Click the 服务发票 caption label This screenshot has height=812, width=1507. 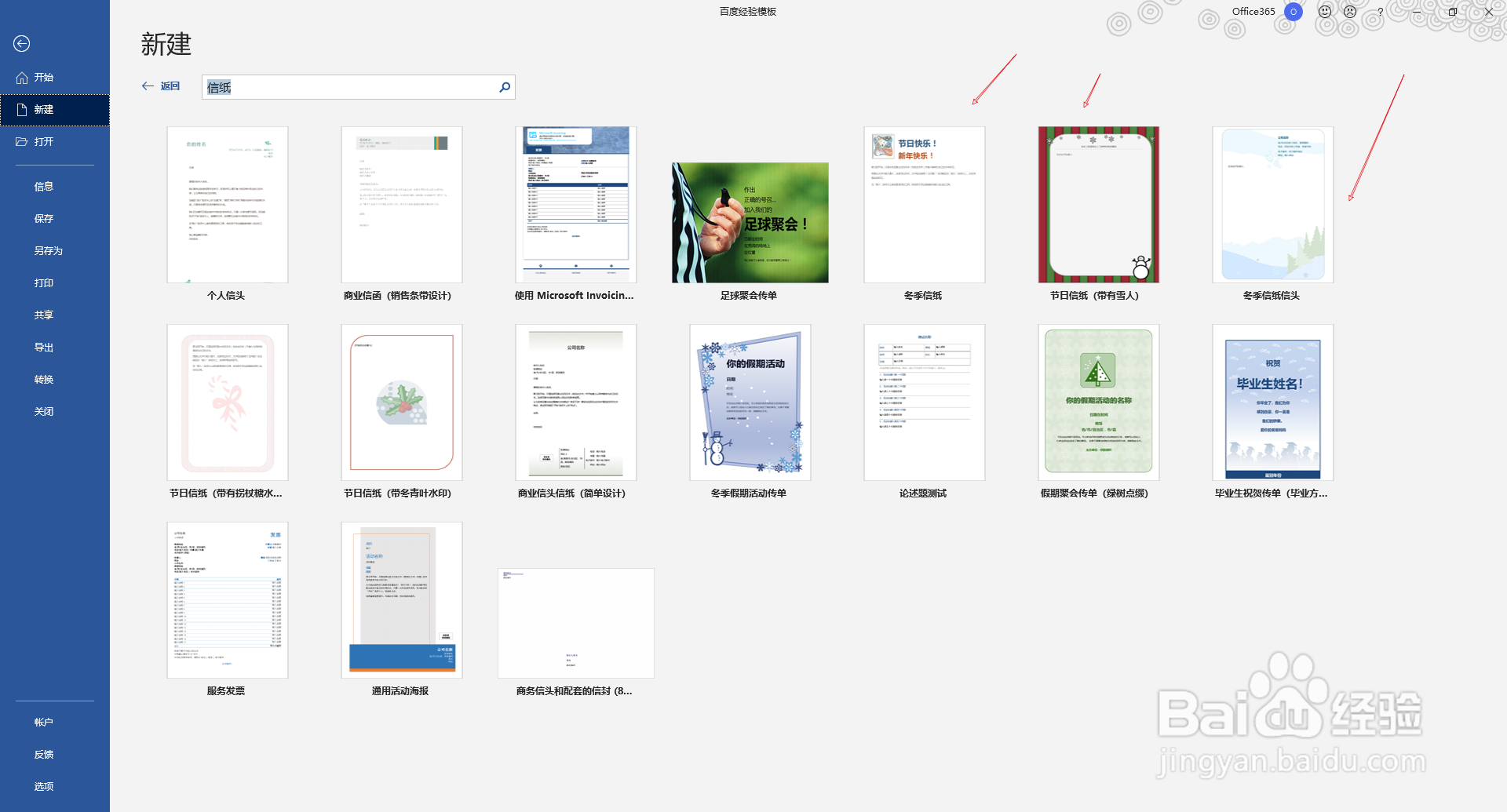[226, 691]
